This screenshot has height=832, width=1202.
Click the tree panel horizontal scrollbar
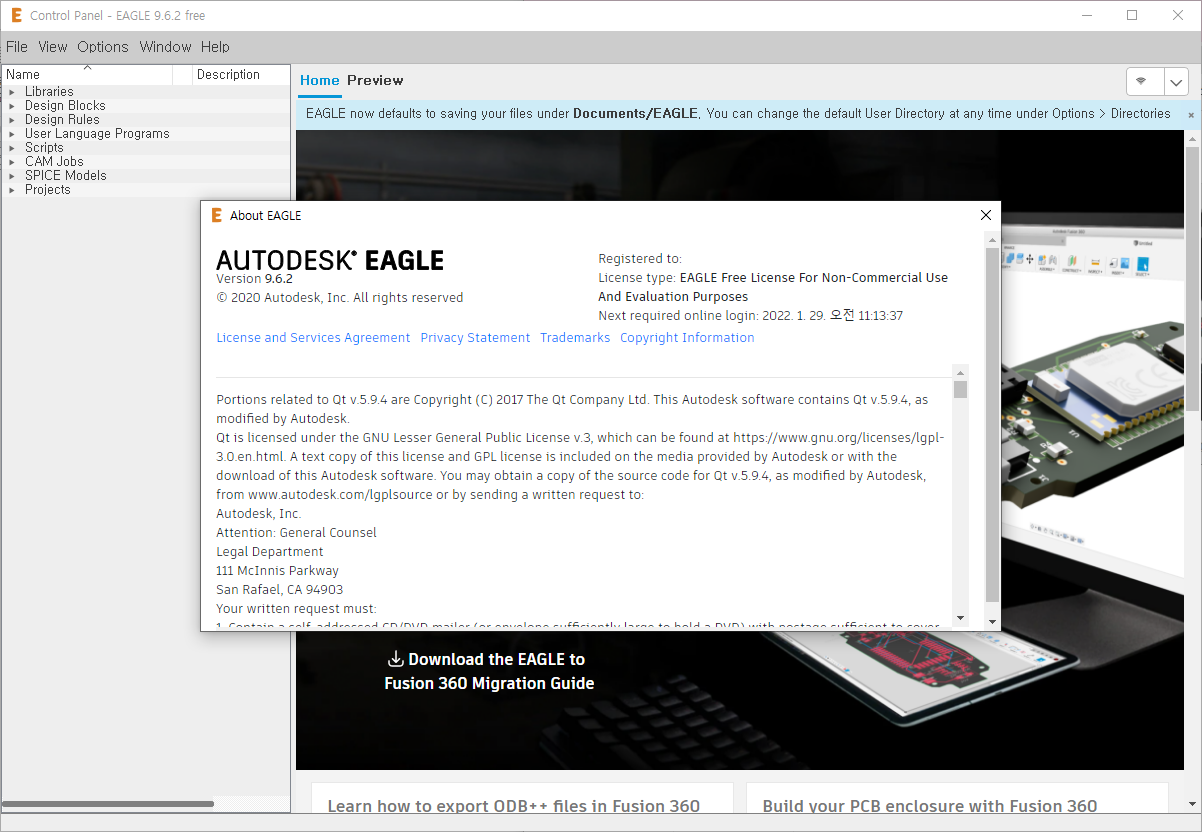108,804
